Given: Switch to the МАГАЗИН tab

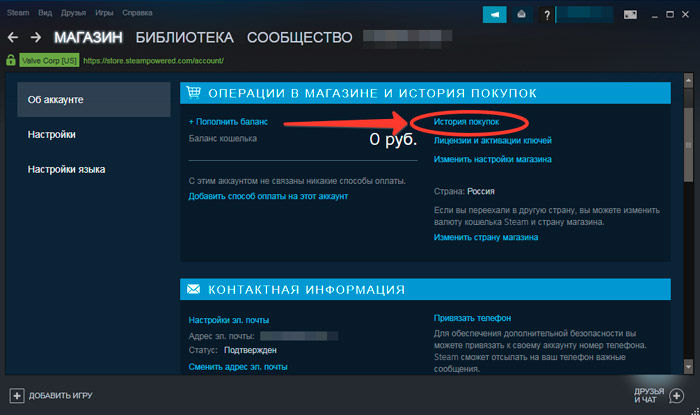Looking at the screenshot, I should coord(88,37).
